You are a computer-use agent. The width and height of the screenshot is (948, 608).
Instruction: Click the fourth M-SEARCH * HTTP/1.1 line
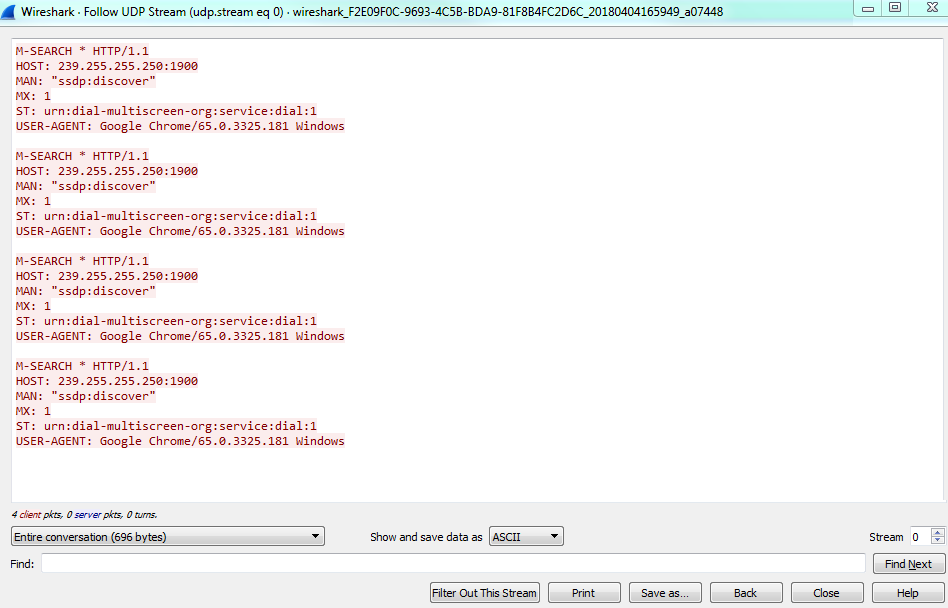tap(82, 366)
